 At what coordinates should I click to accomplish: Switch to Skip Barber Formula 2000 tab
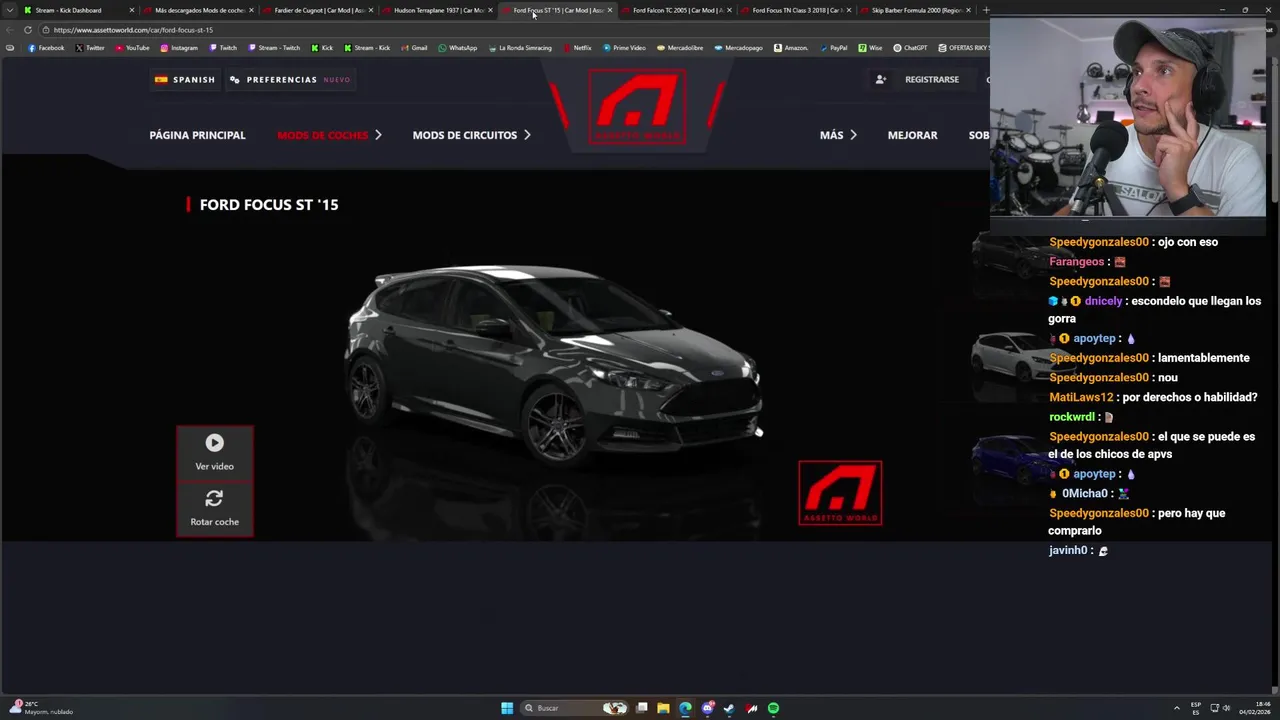[915, 10]
